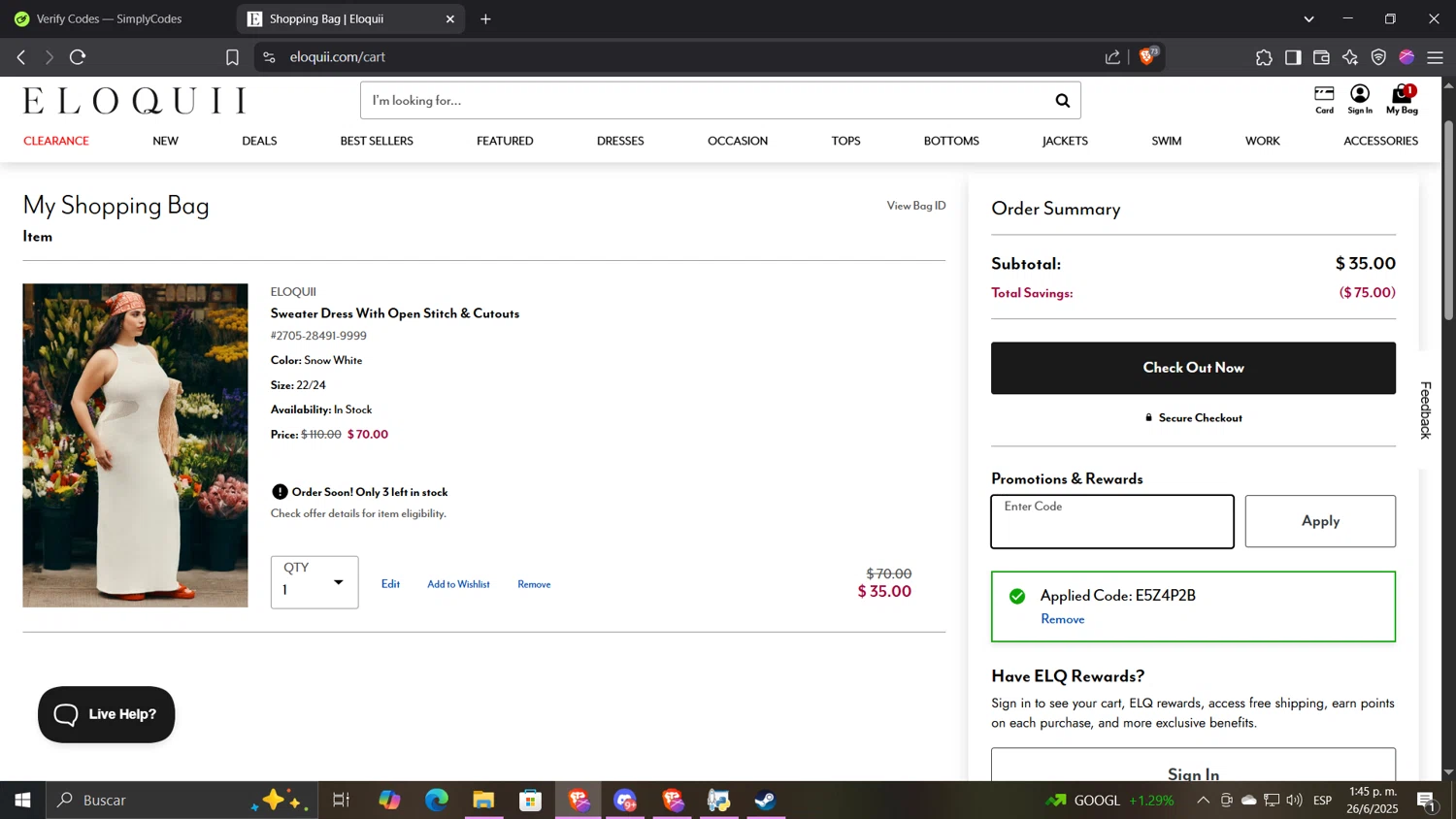Open the browser profile avatar icon
1456x819 pixels.
point(1406,57)
